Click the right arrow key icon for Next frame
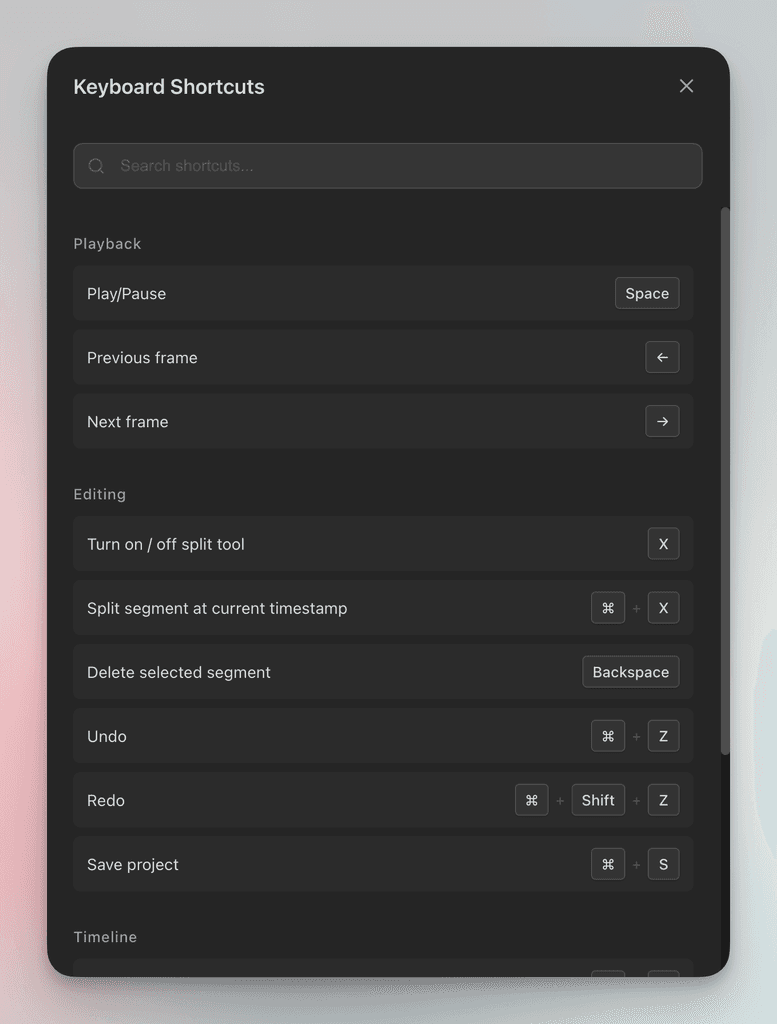 tap(662, 421)
